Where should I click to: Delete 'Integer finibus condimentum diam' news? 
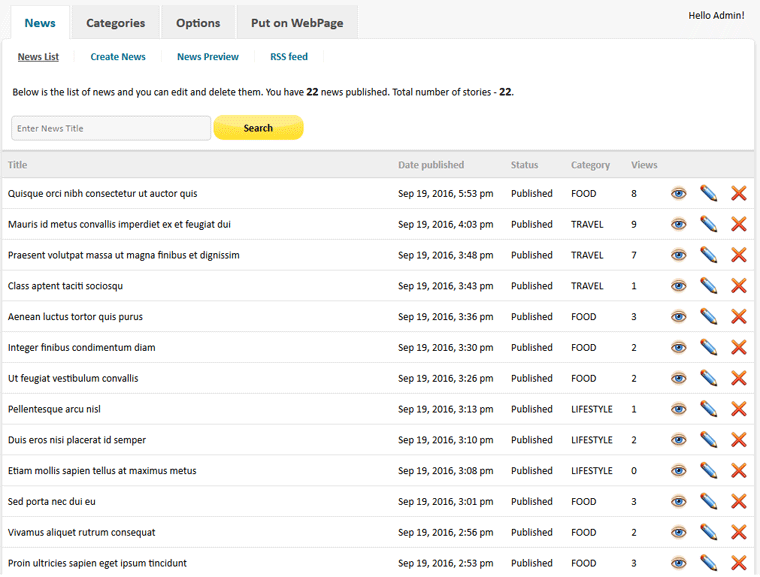tap(739, 348)
